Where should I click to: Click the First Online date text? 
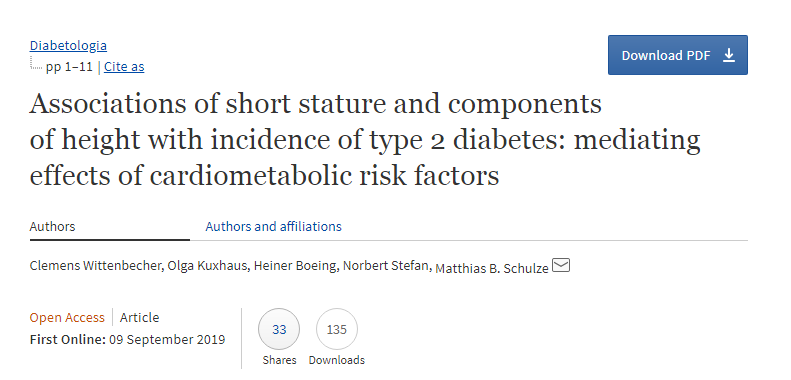pyautogui.click(x=128, y=339)
